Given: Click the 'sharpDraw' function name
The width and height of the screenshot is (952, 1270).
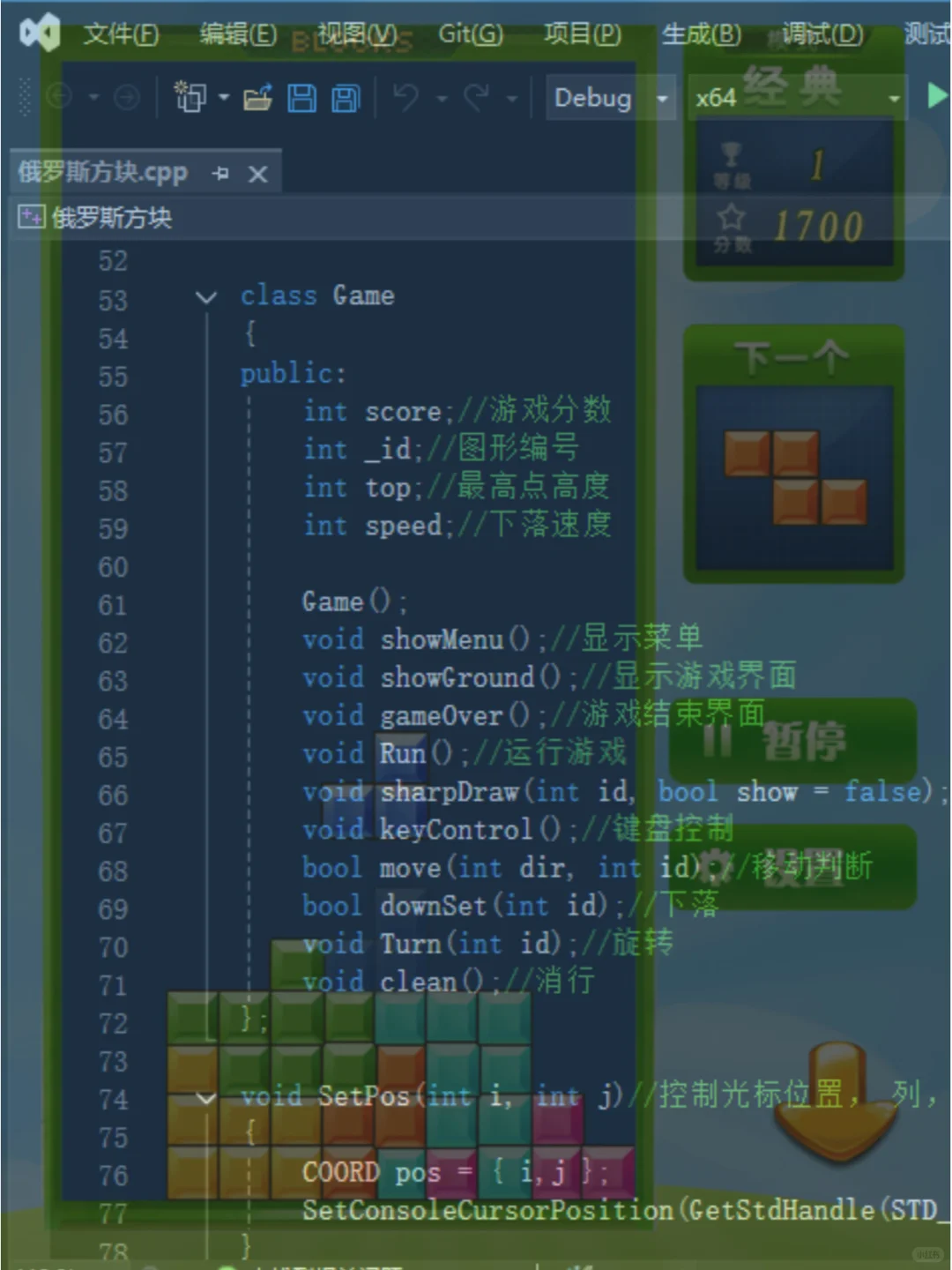Looking at the screenshot, I should (x=449, y=792).
